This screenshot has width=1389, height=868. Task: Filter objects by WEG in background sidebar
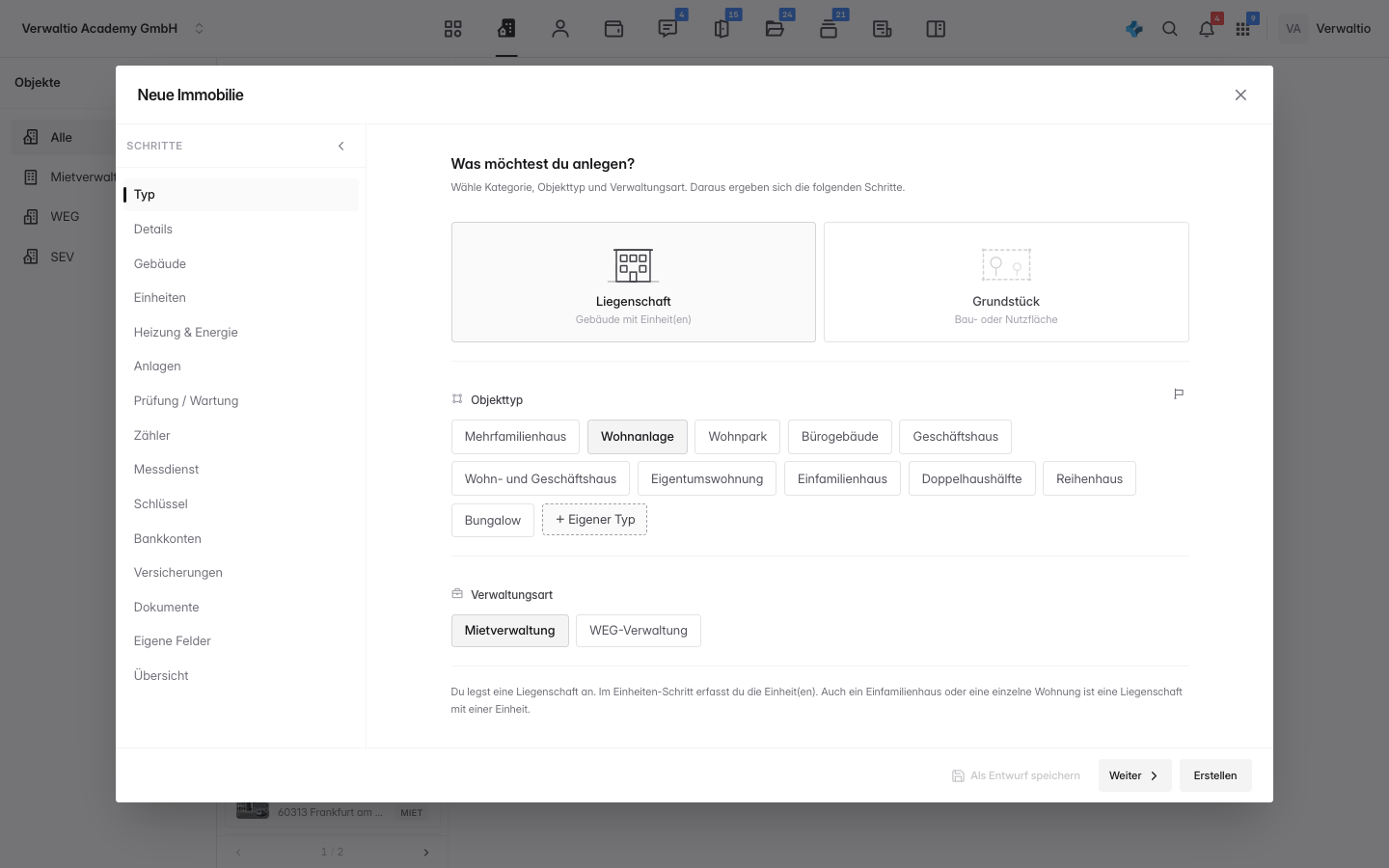65,217
